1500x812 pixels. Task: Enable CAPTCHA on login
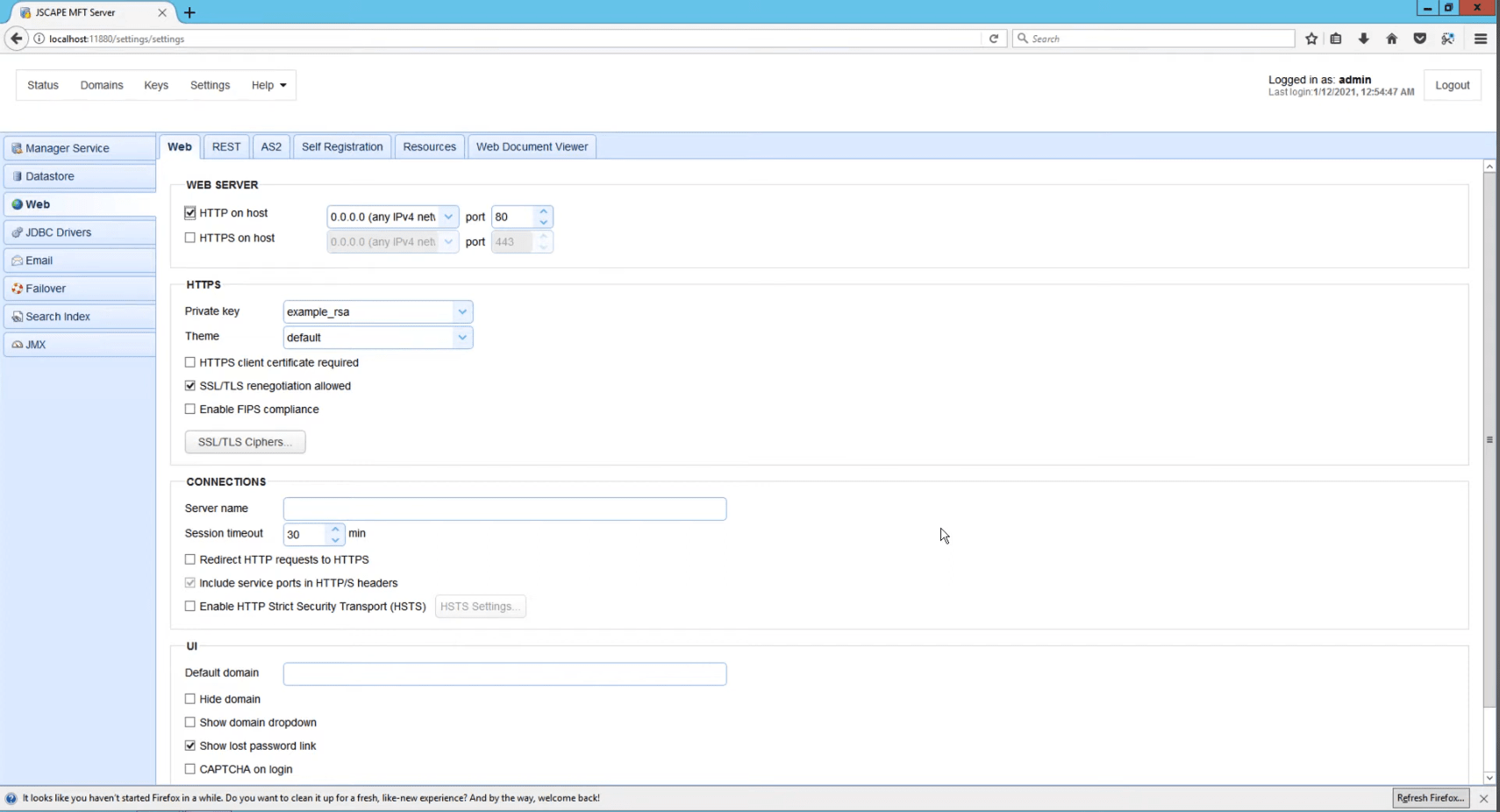(x=190, y=769)
